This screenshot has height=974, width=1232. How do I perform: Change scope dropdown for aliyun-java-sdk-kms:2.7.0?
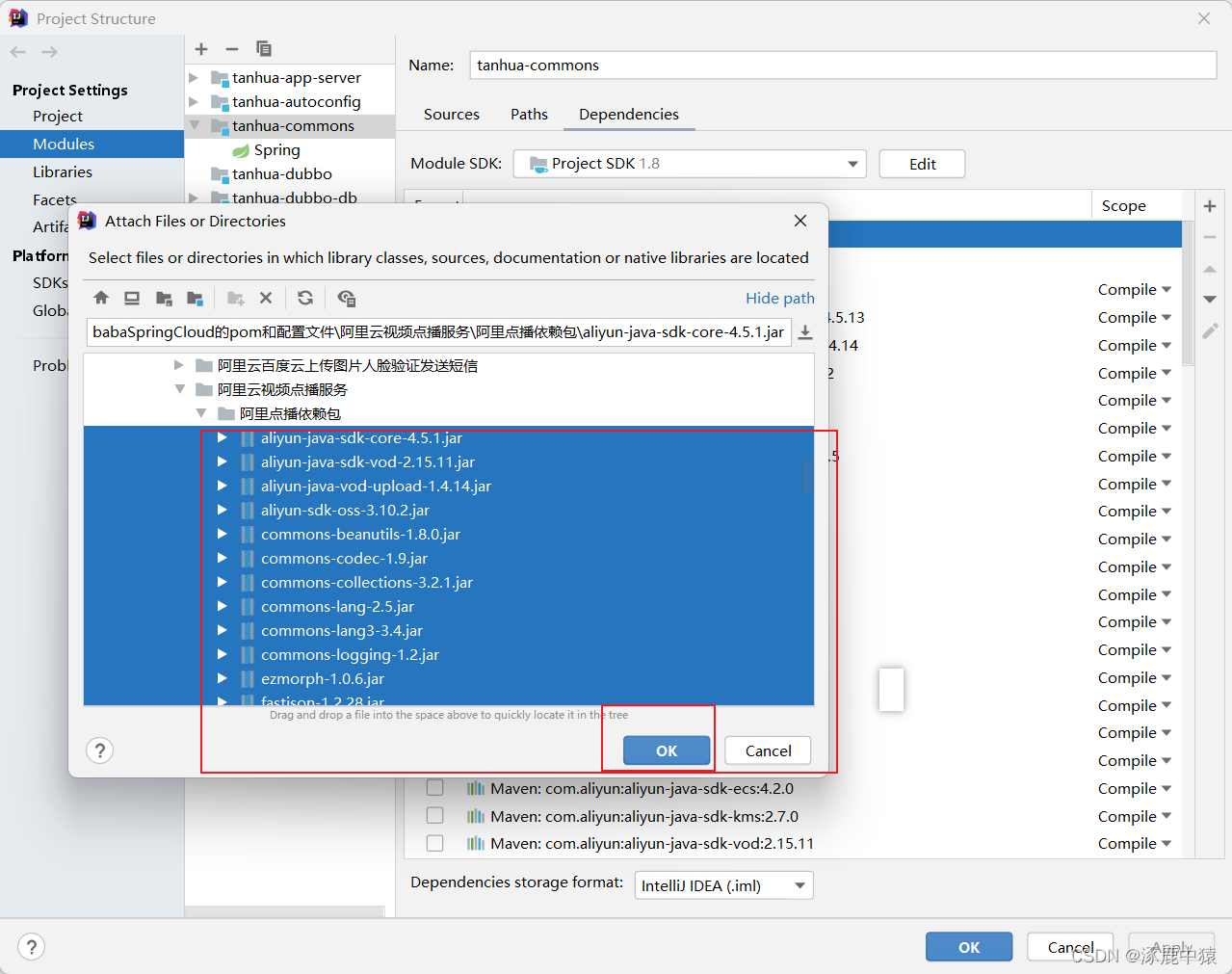coord(1134,816)
